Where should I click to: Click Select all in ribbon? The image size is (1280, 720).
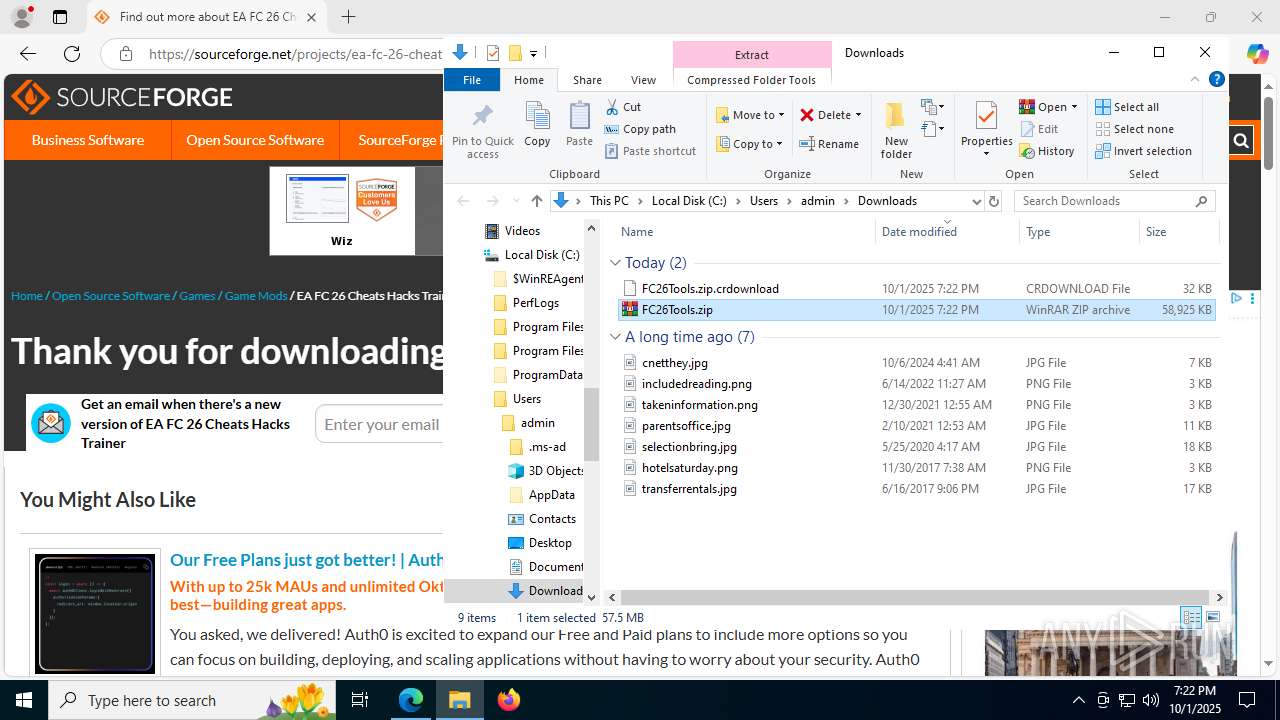click(x=1127, y=107)
